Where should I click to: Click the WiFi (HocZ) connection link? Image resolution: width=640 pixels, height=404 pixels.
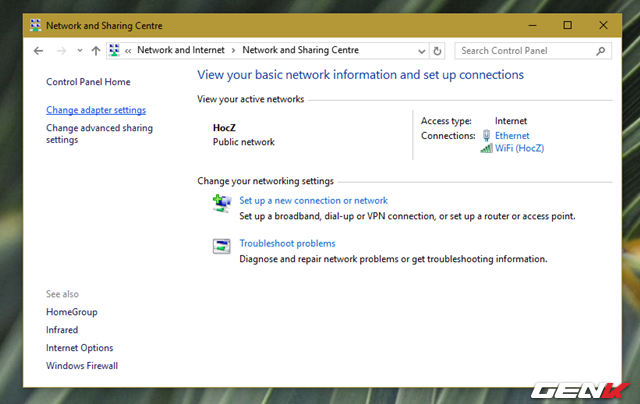[519, 148]
